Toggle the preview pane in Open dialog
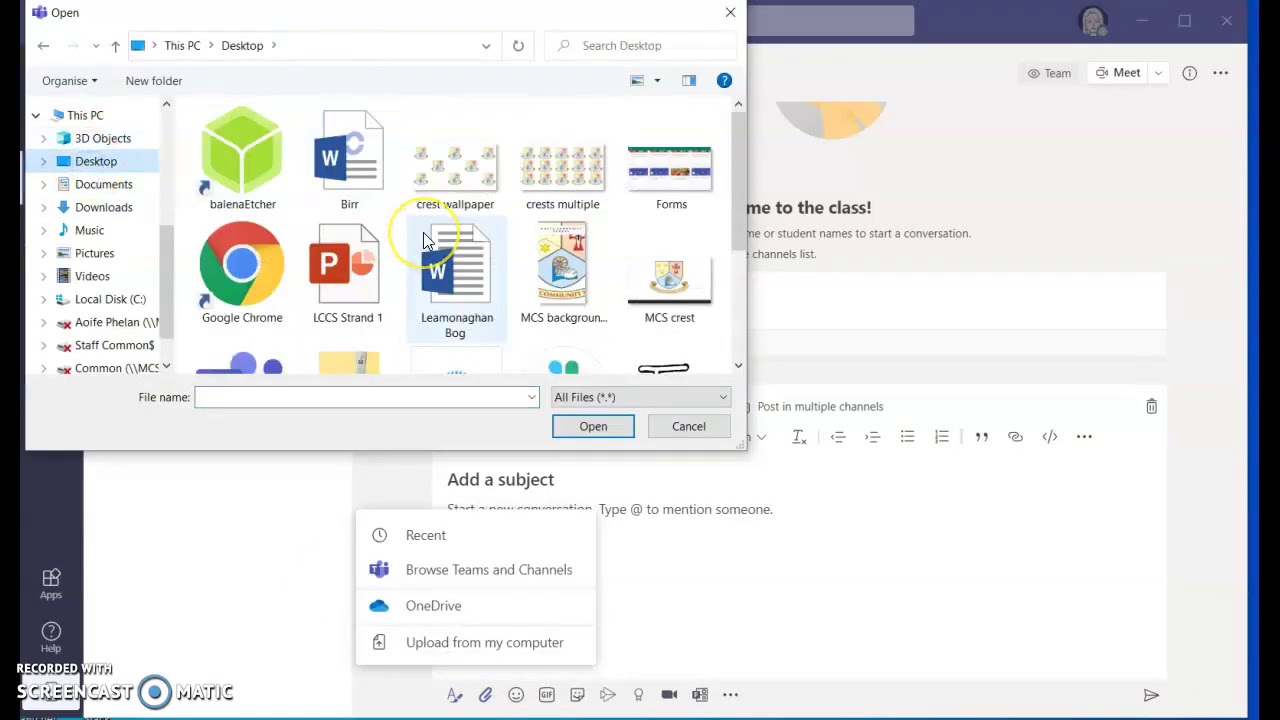 click(689, 81)
